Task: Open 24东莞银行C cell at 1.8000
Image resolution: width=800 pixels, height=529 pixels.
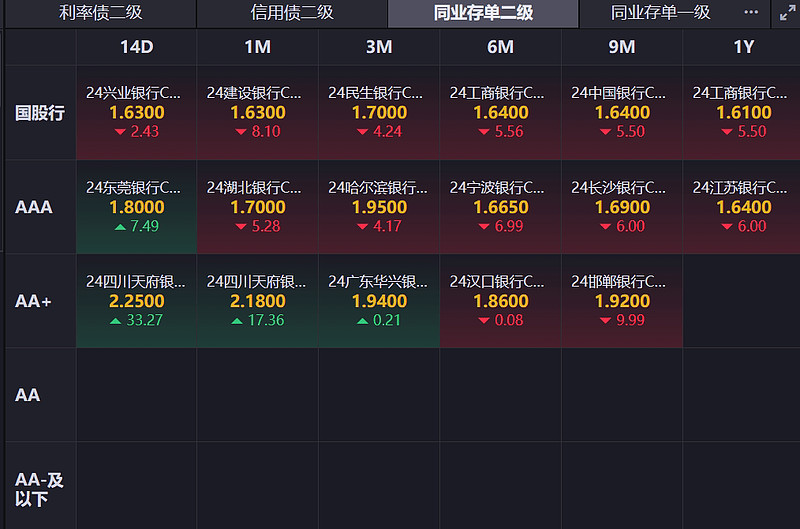Action: 137,207
